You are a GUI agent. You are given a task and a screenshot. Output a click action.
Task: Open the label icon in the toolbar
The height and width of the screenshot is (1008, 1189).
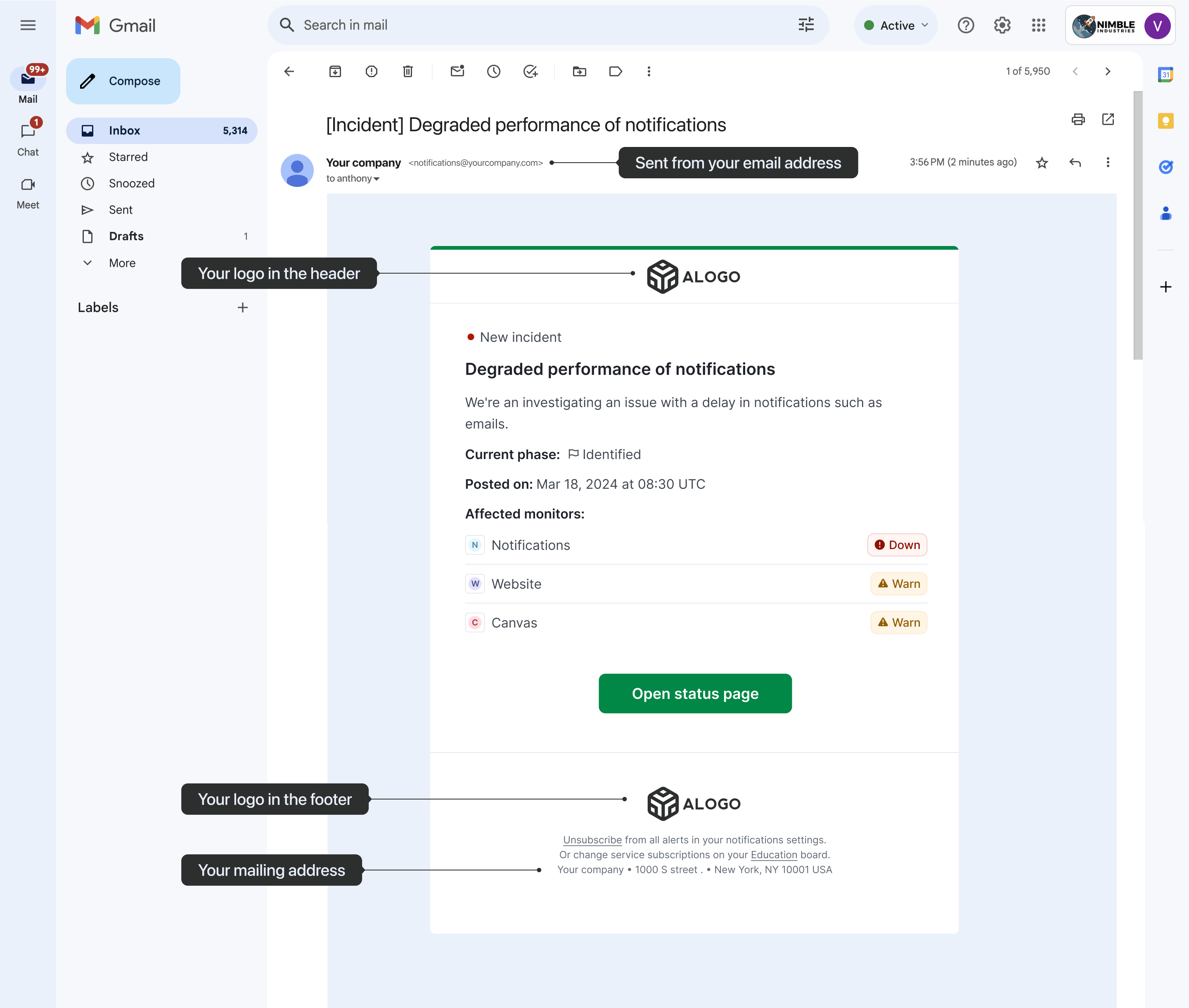point(616,71)
